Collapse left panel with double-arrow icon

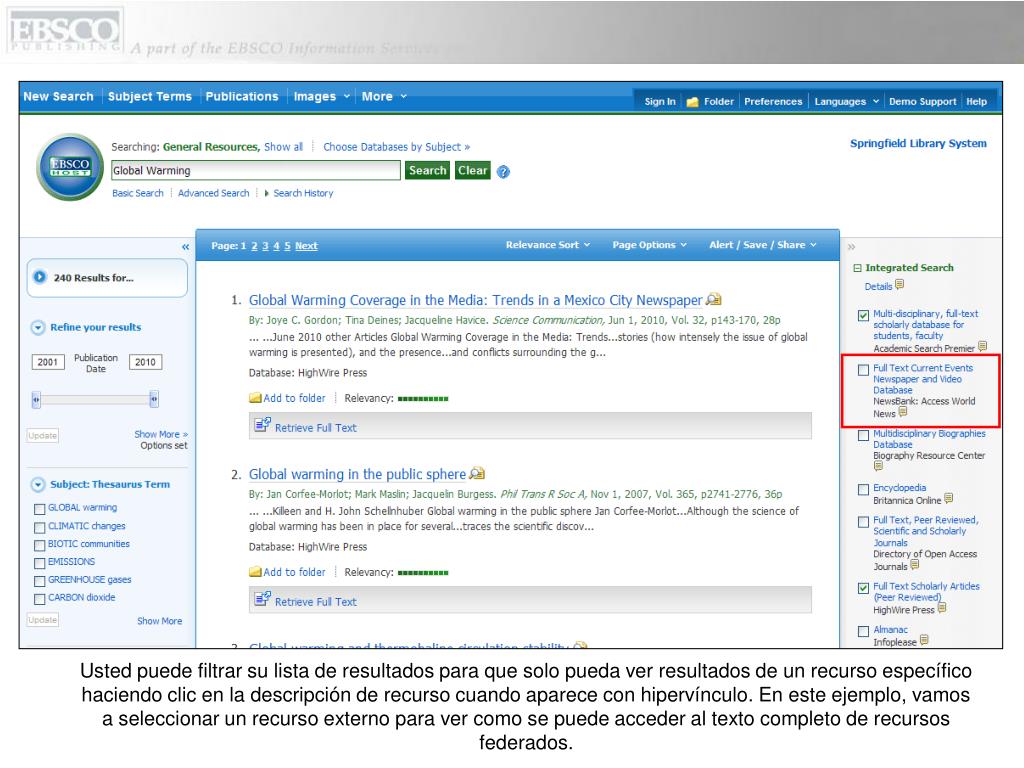[x=185, y=247]
